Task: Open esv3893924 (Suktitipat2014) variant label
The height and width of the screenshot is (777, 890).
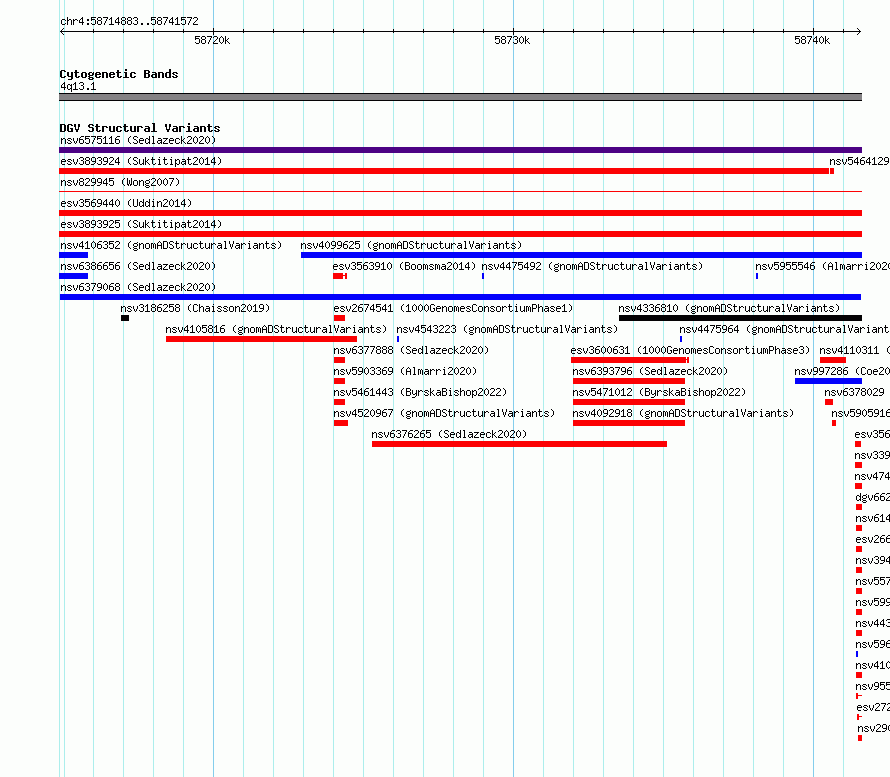Action: [x=141, y=161]
